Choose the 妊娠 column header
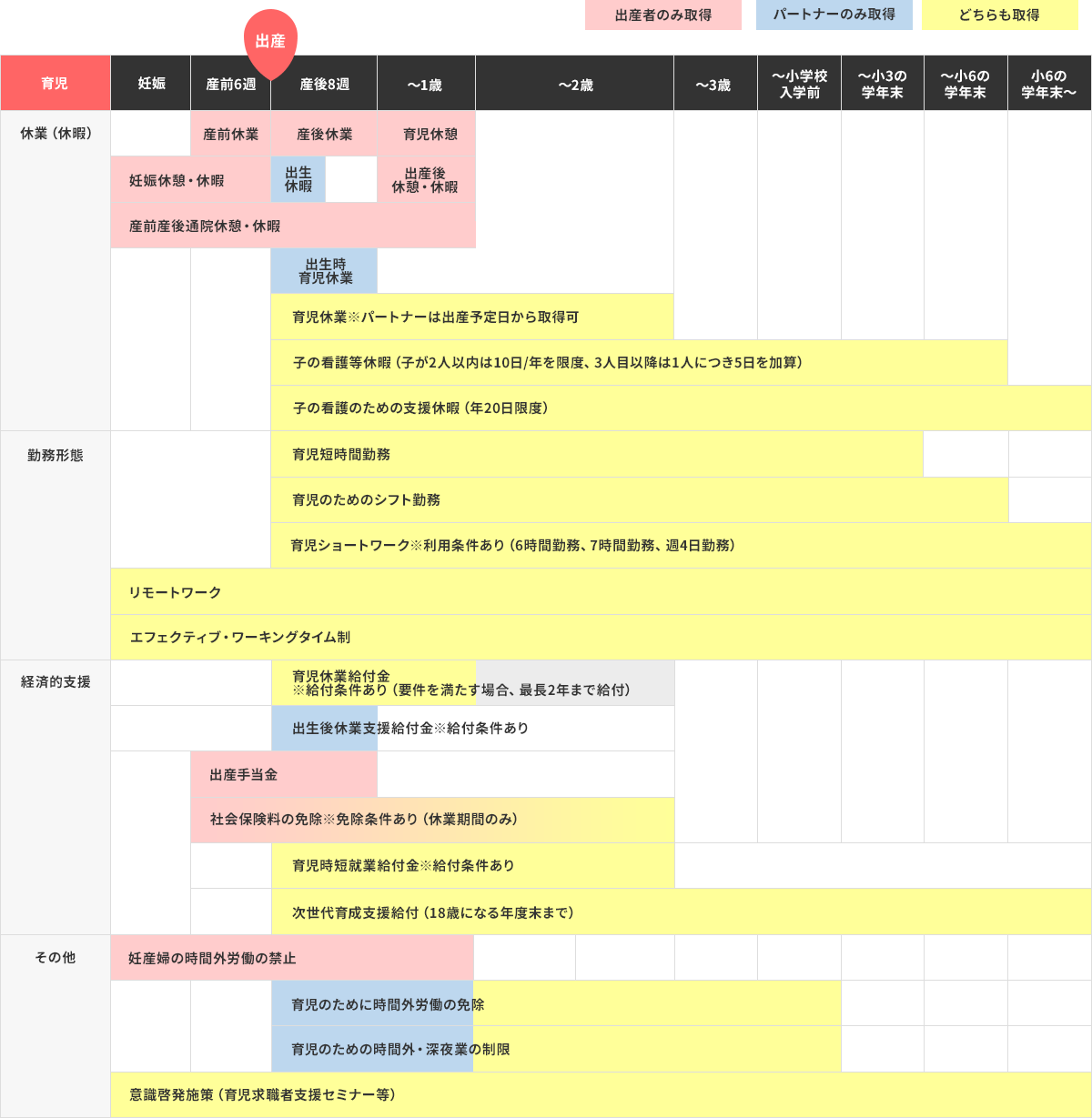The height and width of the screenshot is (1118, 1092). 151,84
